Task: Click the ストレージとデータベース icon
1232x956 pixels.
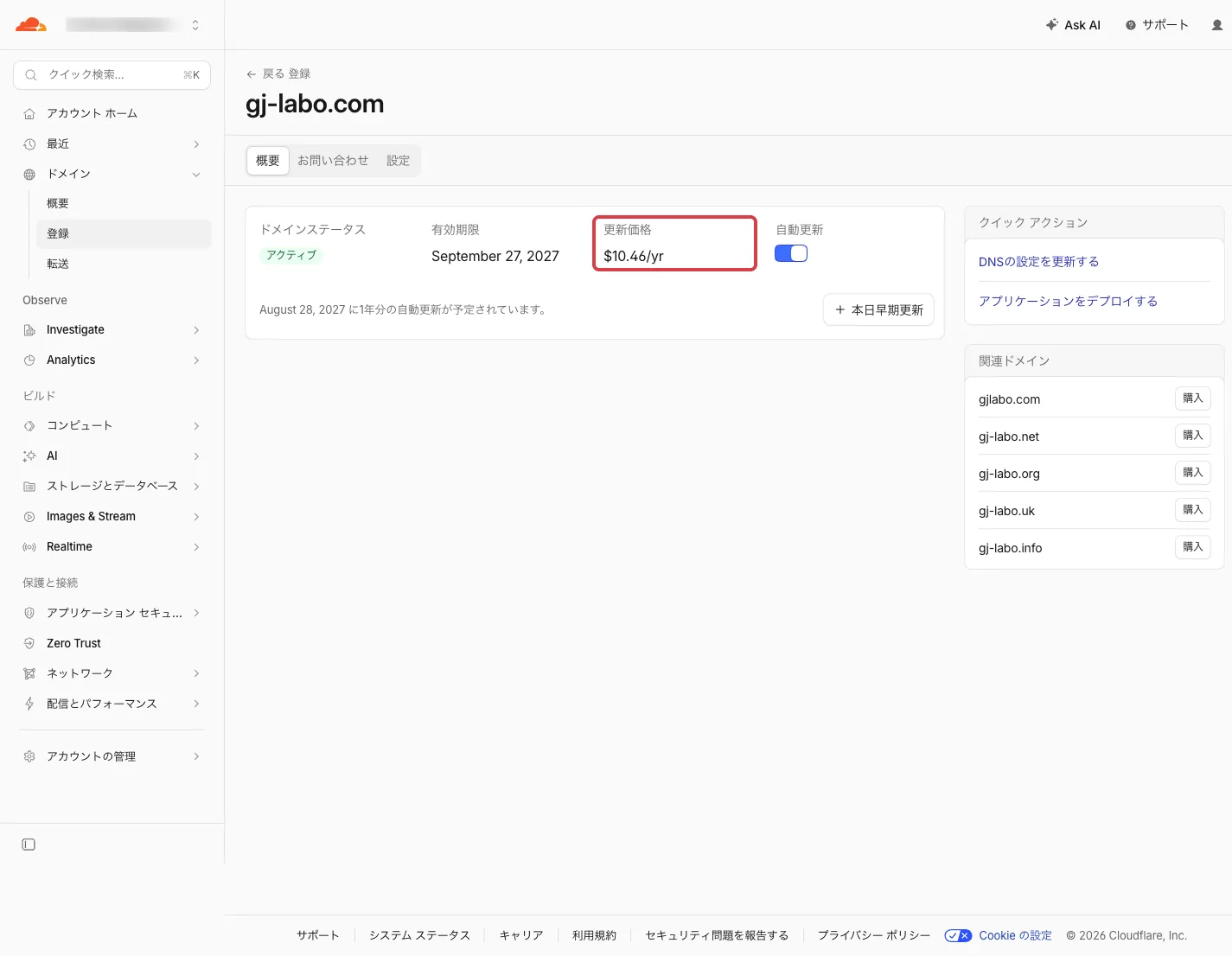Action: click(29, 487)
